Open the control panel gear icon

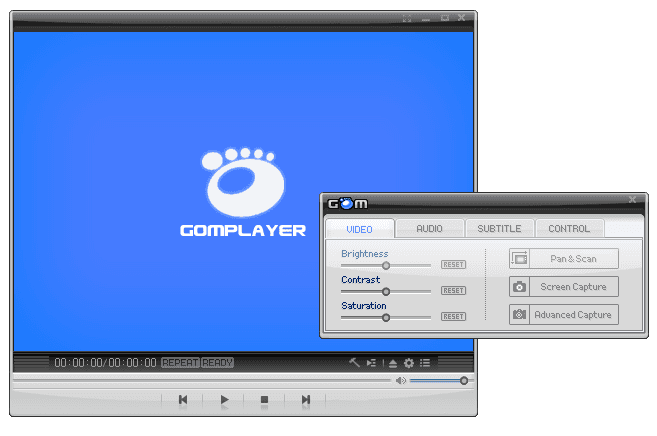[409, 363]
